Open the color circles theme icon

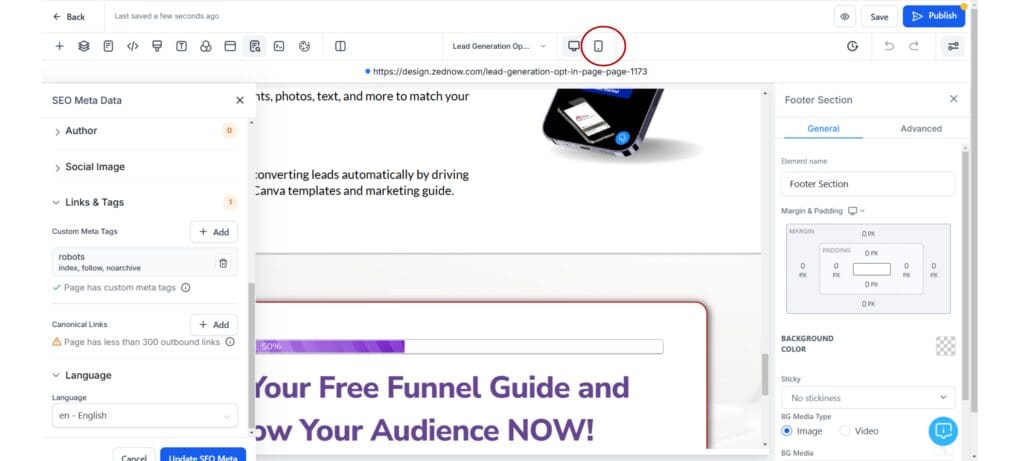pos(206,46)
